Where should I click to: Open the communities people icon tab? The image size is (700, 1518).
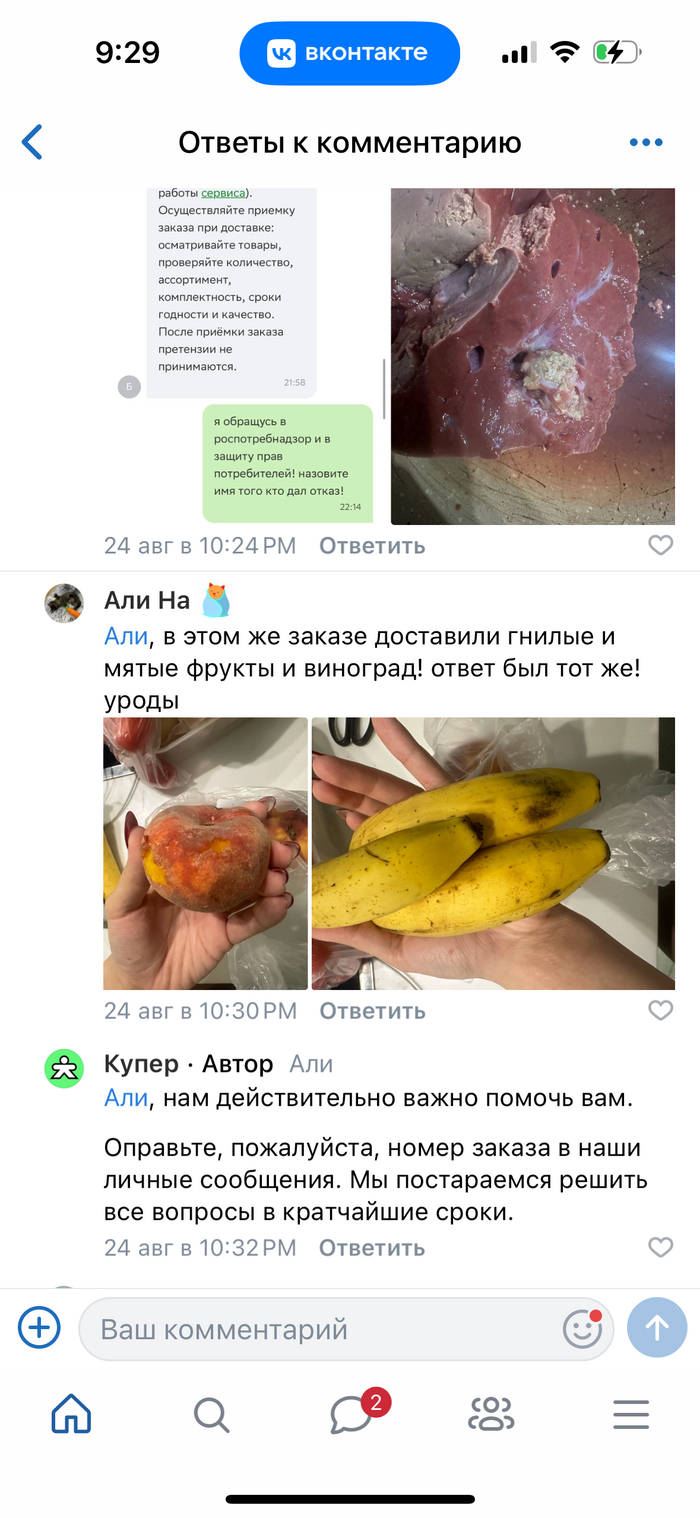[x=491, y=1414]
